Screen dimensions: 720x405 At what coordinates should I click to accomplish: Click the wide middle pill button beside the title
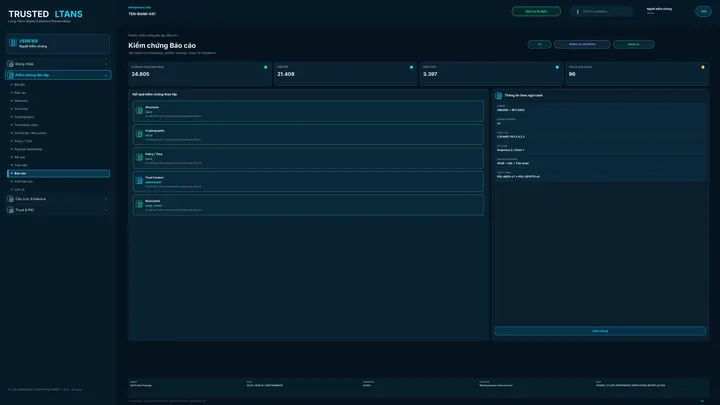pos(582,45)
